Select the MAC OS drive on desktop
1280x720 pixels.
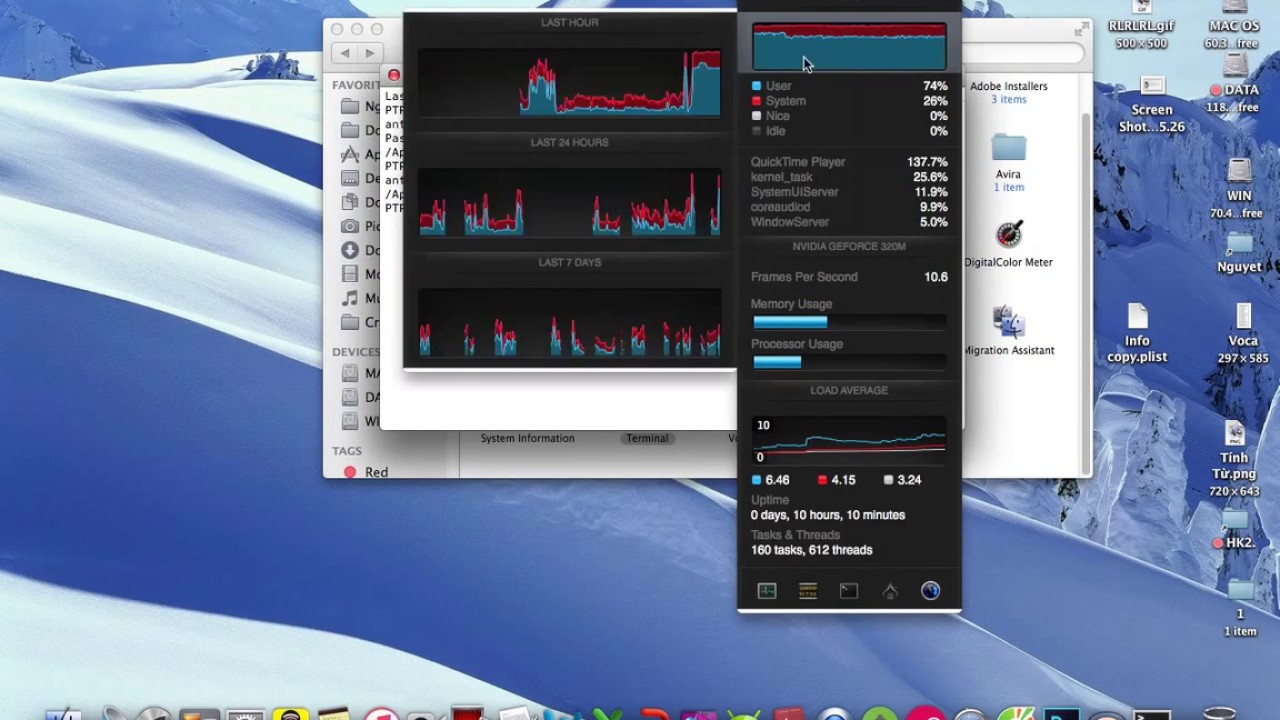tap(1234, 26)
